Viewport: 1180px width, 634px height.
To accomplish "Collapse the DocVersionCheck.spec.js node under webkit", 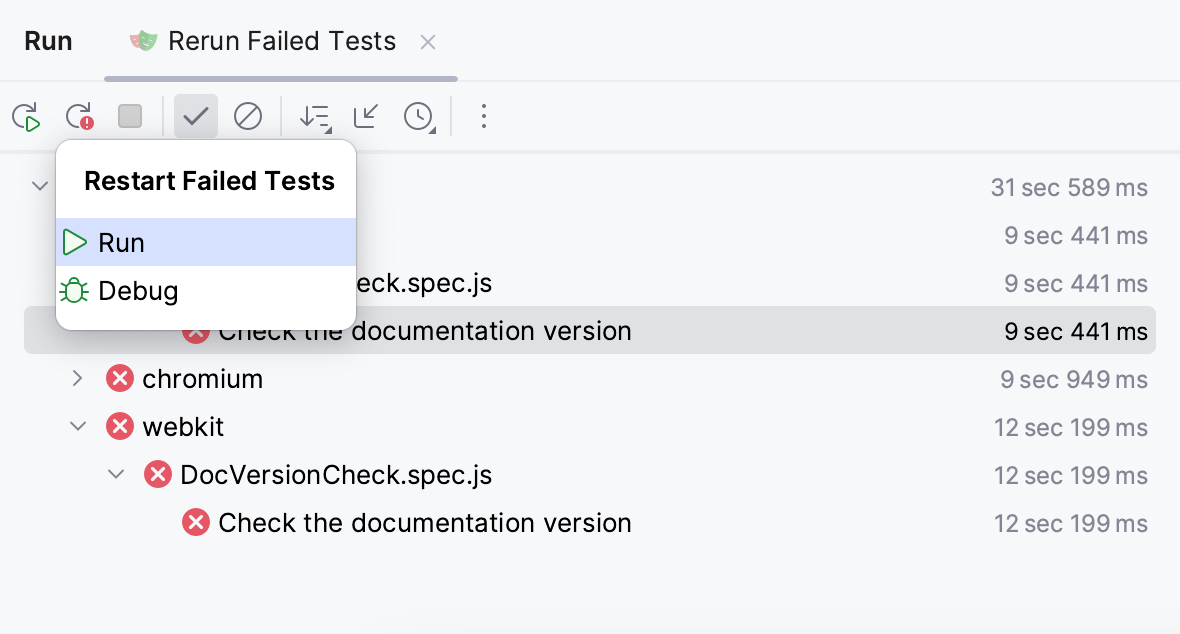I will click(x=116, y=474).
